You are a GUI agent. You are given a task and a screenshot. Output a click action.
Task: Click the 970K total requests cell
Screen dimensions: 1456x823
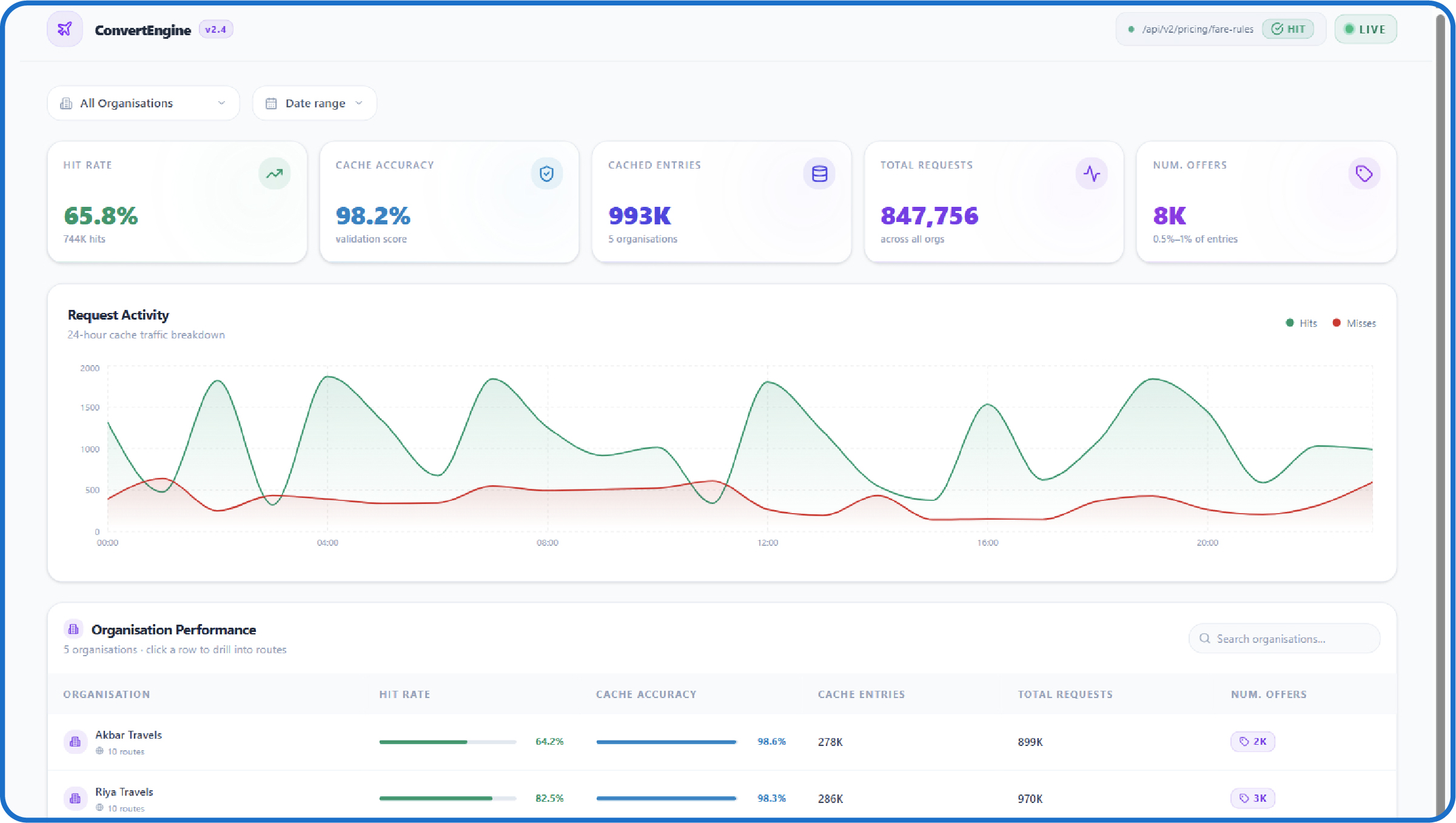1030,799
